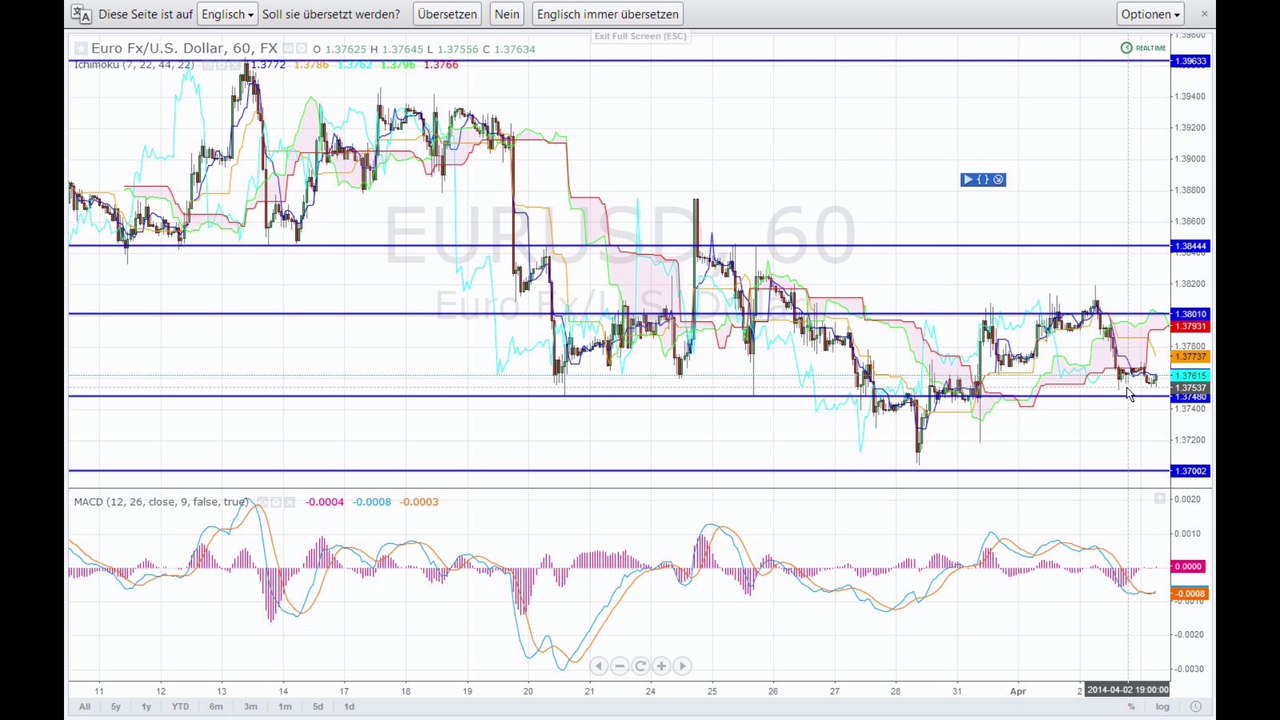Click the MACD pane top-right corner icon
Screen dimensions: 1280x720
click(x=1160, y=498)
